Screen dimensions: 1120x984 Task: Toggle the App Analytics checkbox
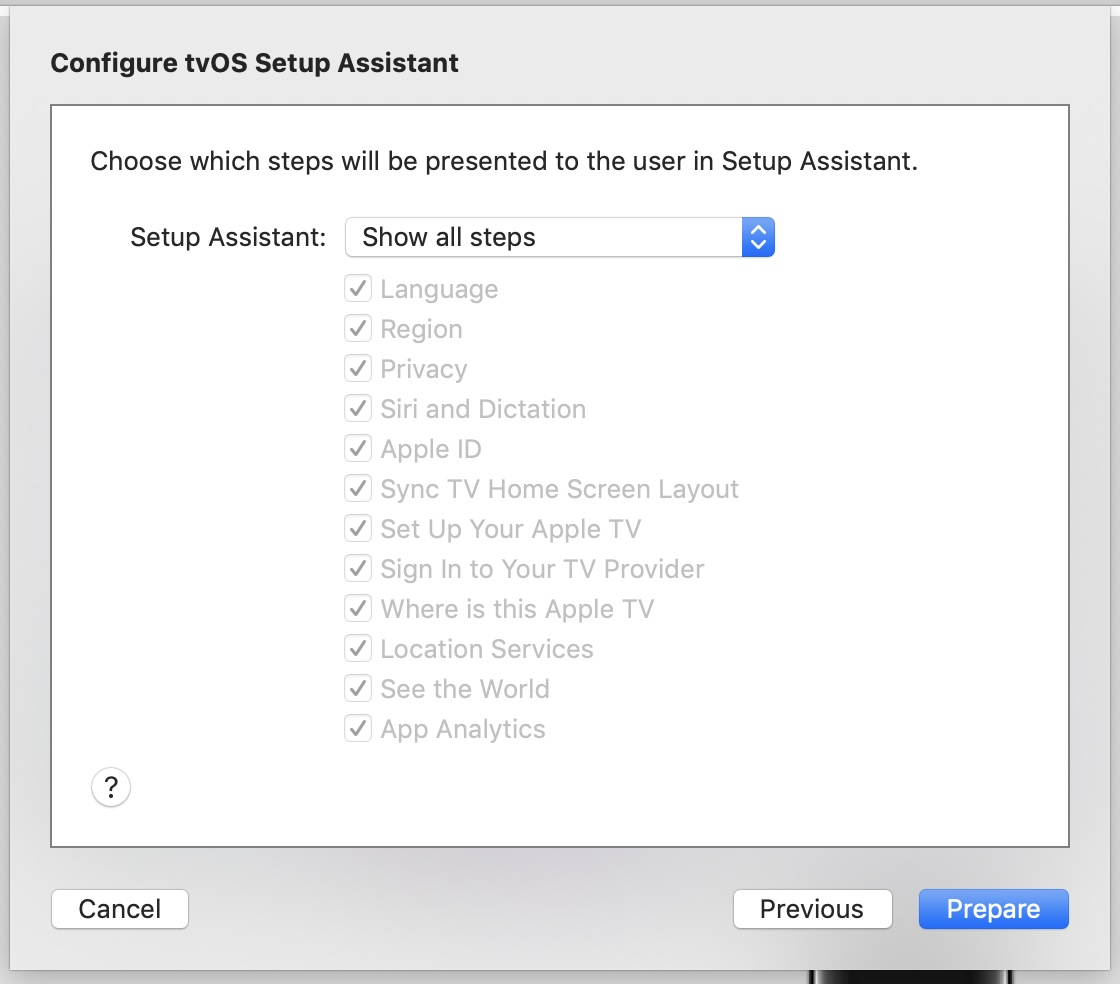click(358, 729)
